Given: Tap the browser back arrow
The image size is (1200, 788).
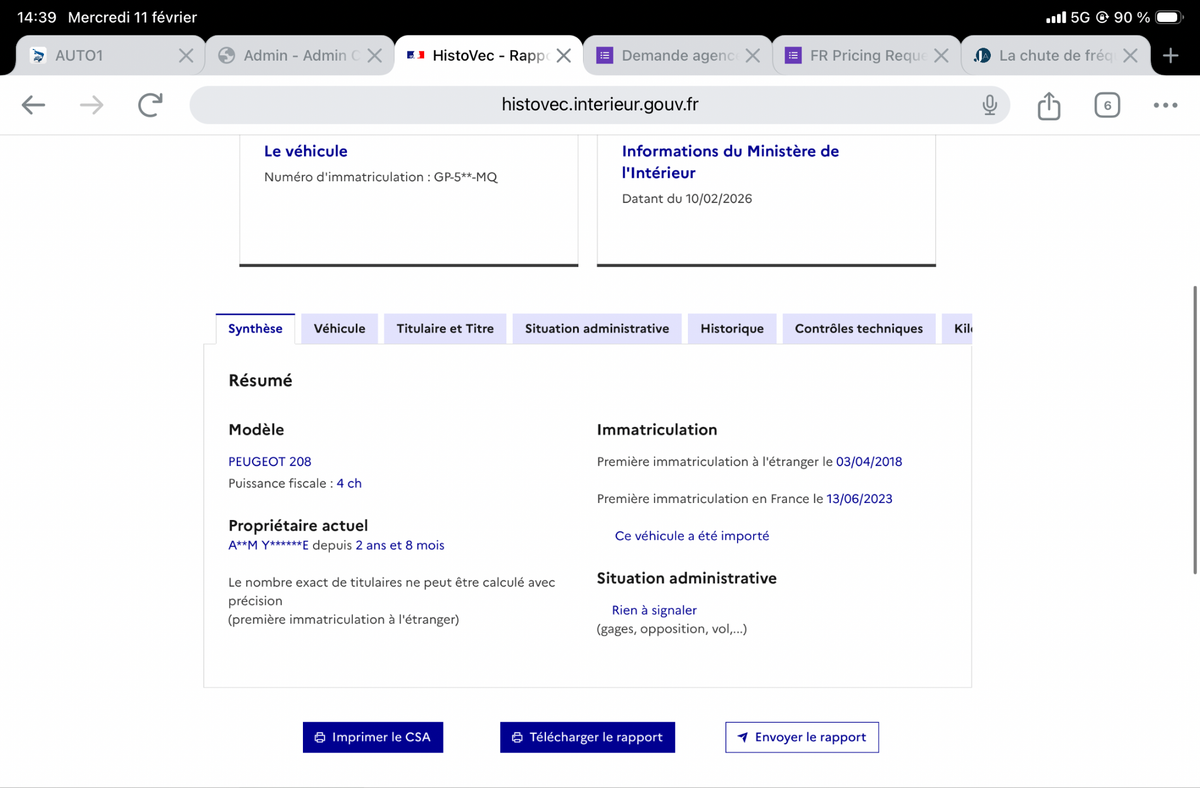Looking at the screenshot, I should pos(34,105).
